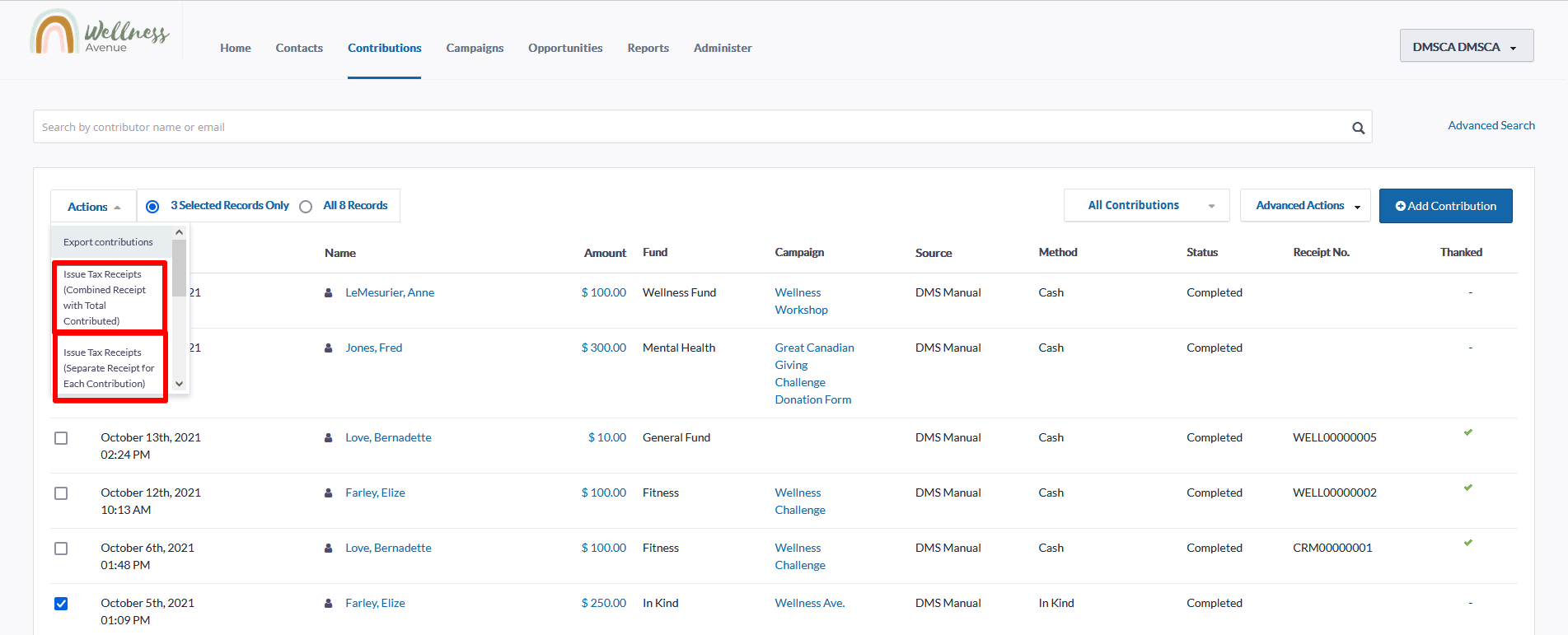The width and height of the screenshot is (1568, 635).
Task: Click the Campaign column header
Action: click(799, 252)
